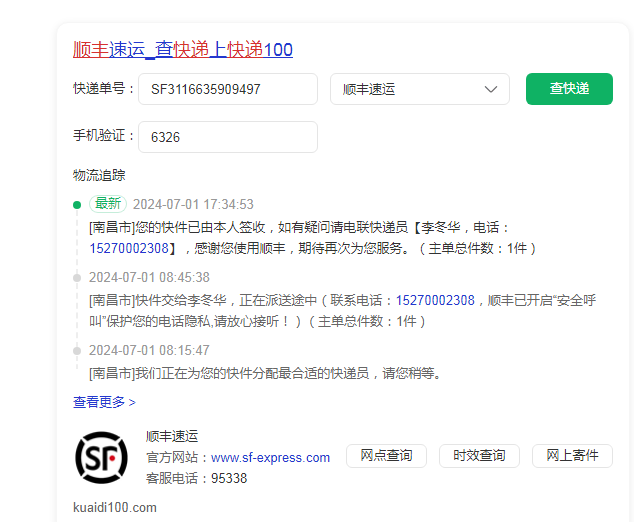Click the 顺丰速运 company name beside the logo
634x522 pixels.
click(172, 437)
